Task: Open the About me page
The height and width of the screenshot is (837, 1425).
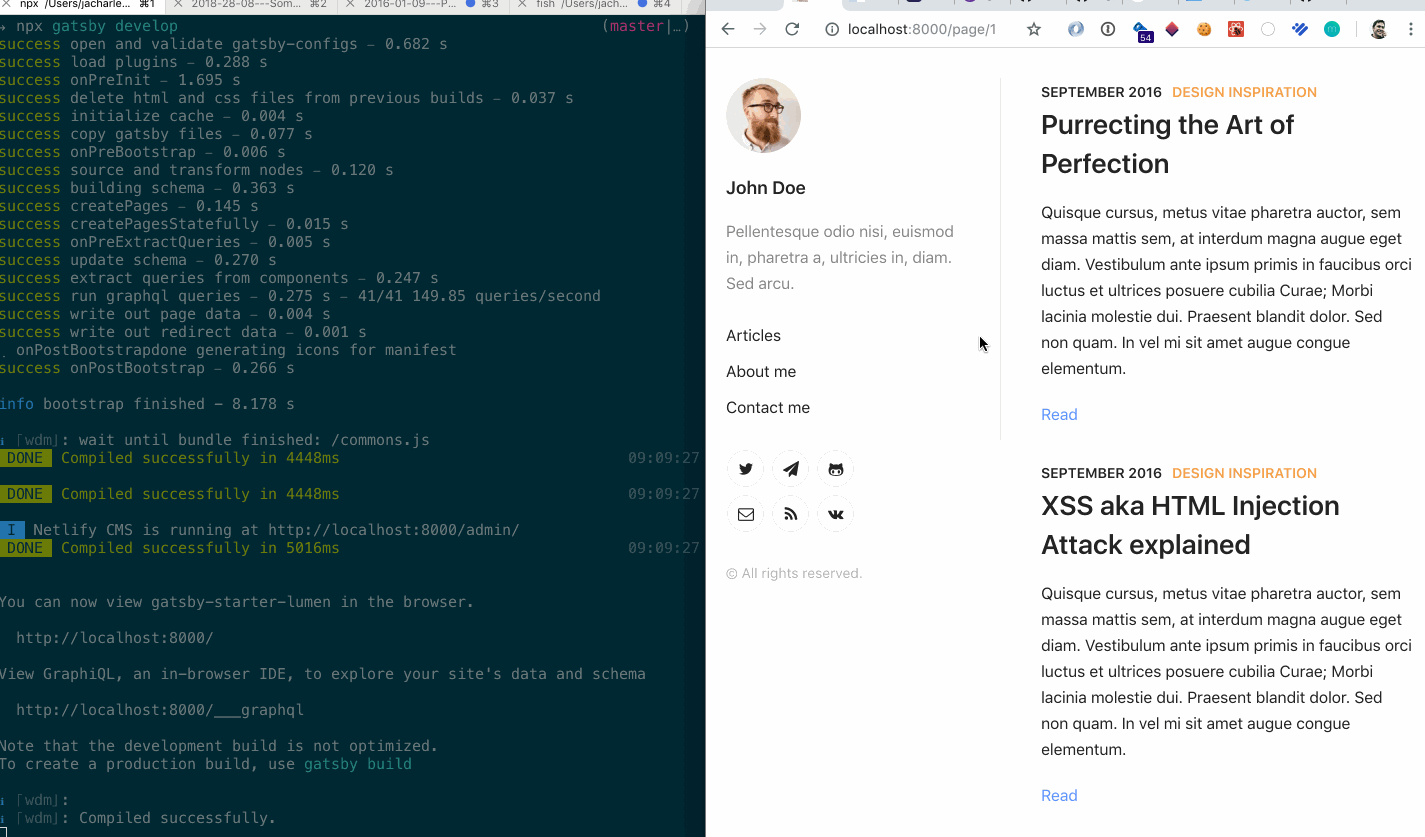Action: pos(761,371)
